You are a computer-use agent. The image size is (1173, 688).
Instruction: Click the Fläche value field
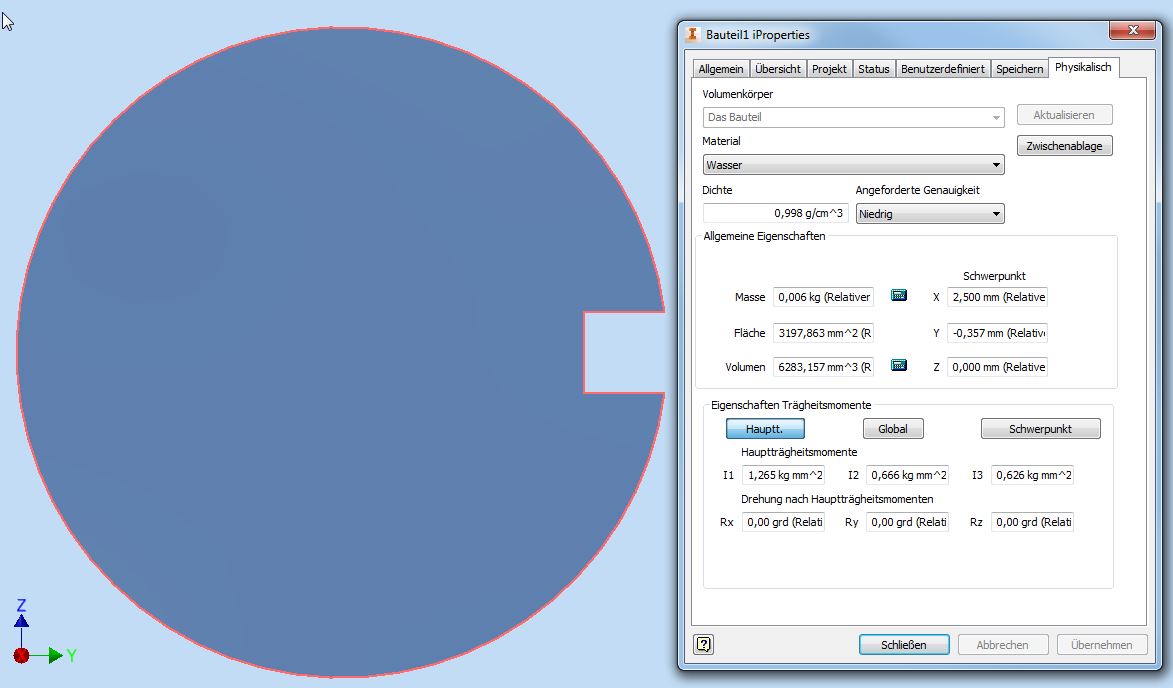823,333
